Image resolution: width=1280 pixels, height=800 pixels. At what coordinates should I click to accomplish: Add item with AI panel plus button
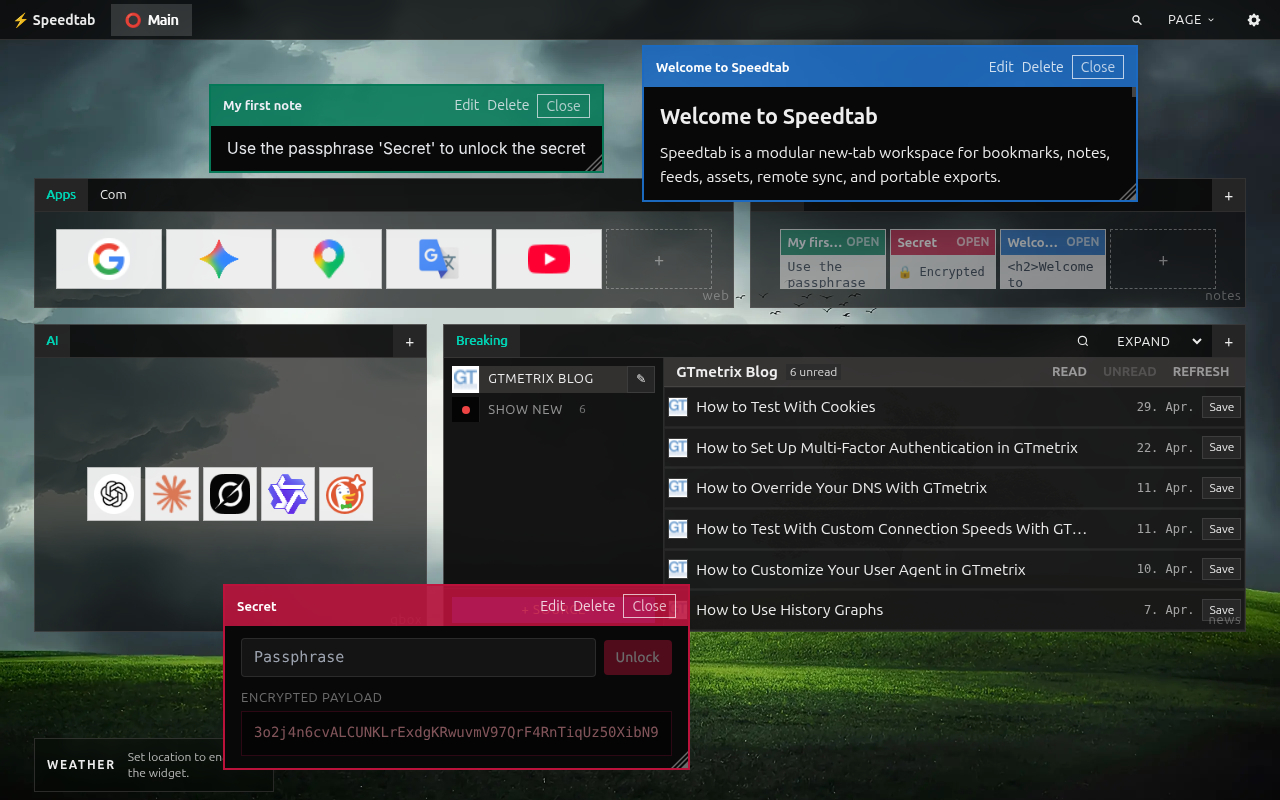[x=409, y=342]
